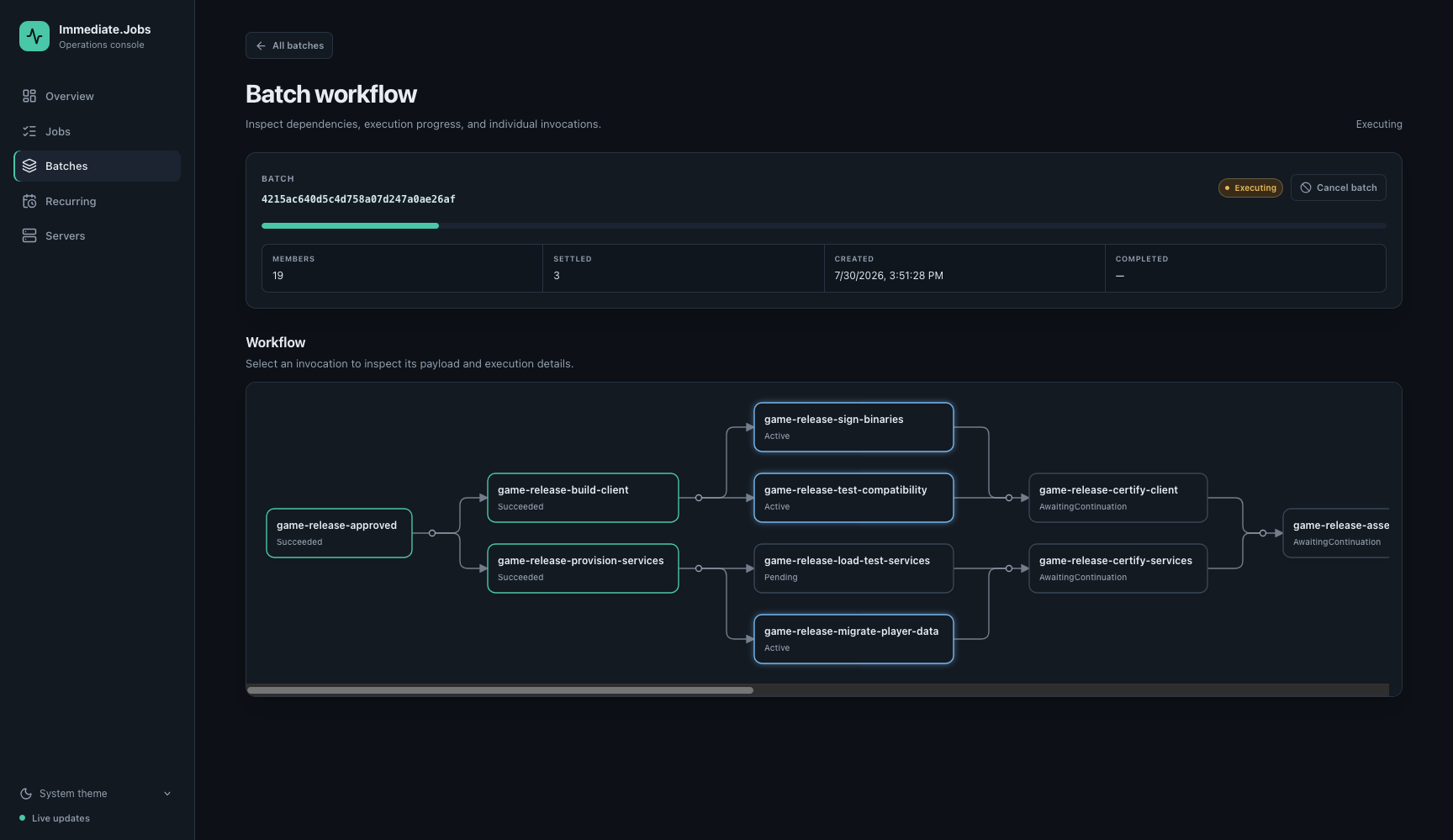The image size is (1453, 840).
Task: Click the created date 7/30/2026, 3:51:28 PM
Action: (x=889, y=276)
